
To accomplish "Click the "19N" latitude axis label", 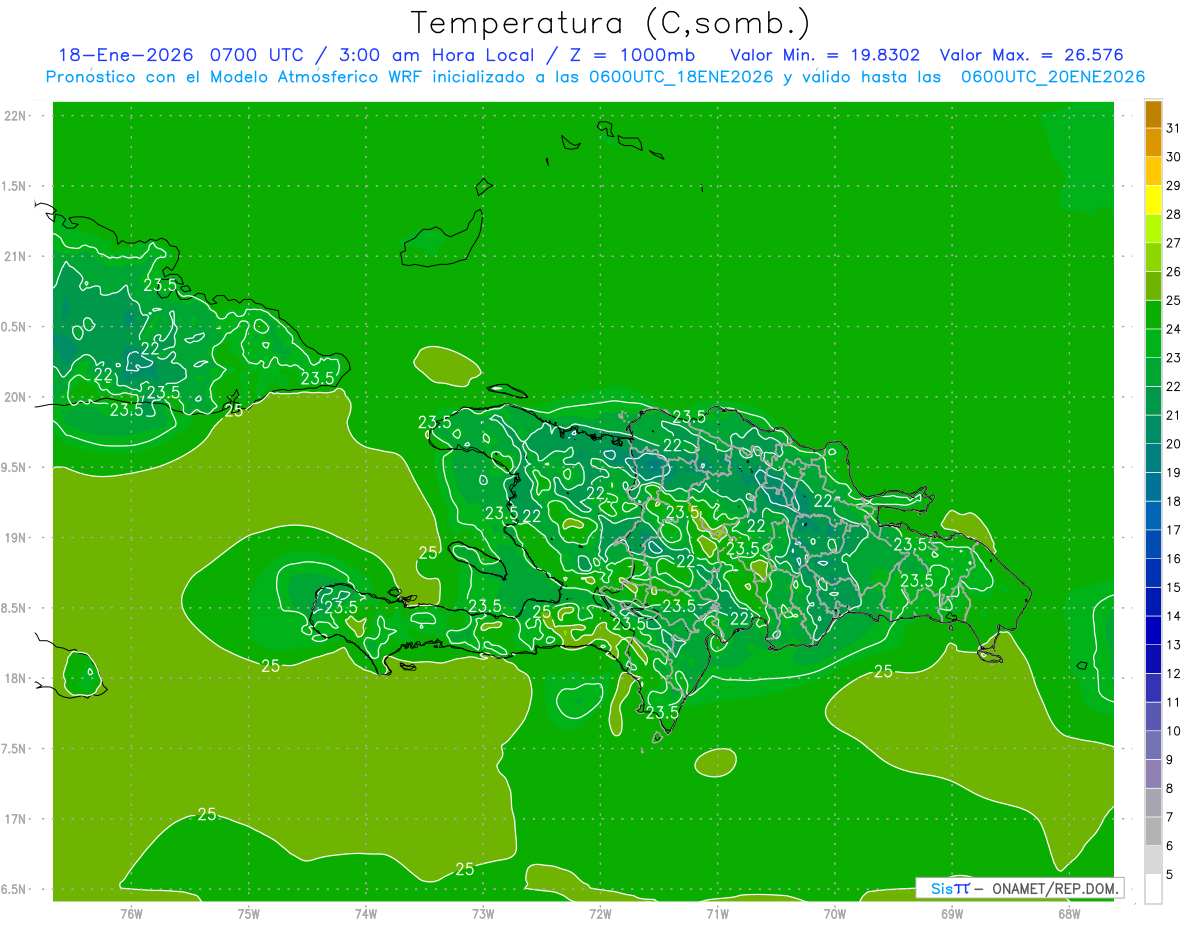I will coord(16,538).
